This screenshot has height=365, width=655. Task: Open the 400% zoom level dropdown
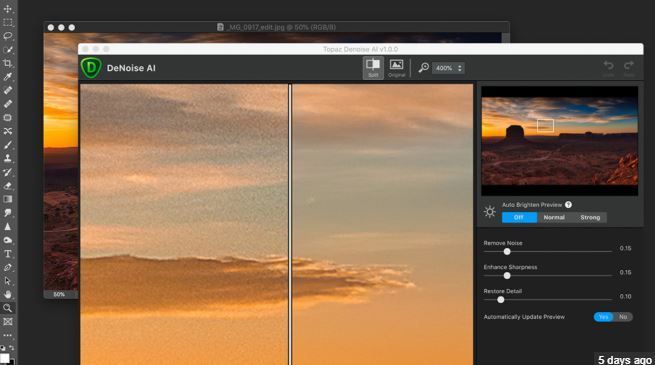(x=449, y=68)
